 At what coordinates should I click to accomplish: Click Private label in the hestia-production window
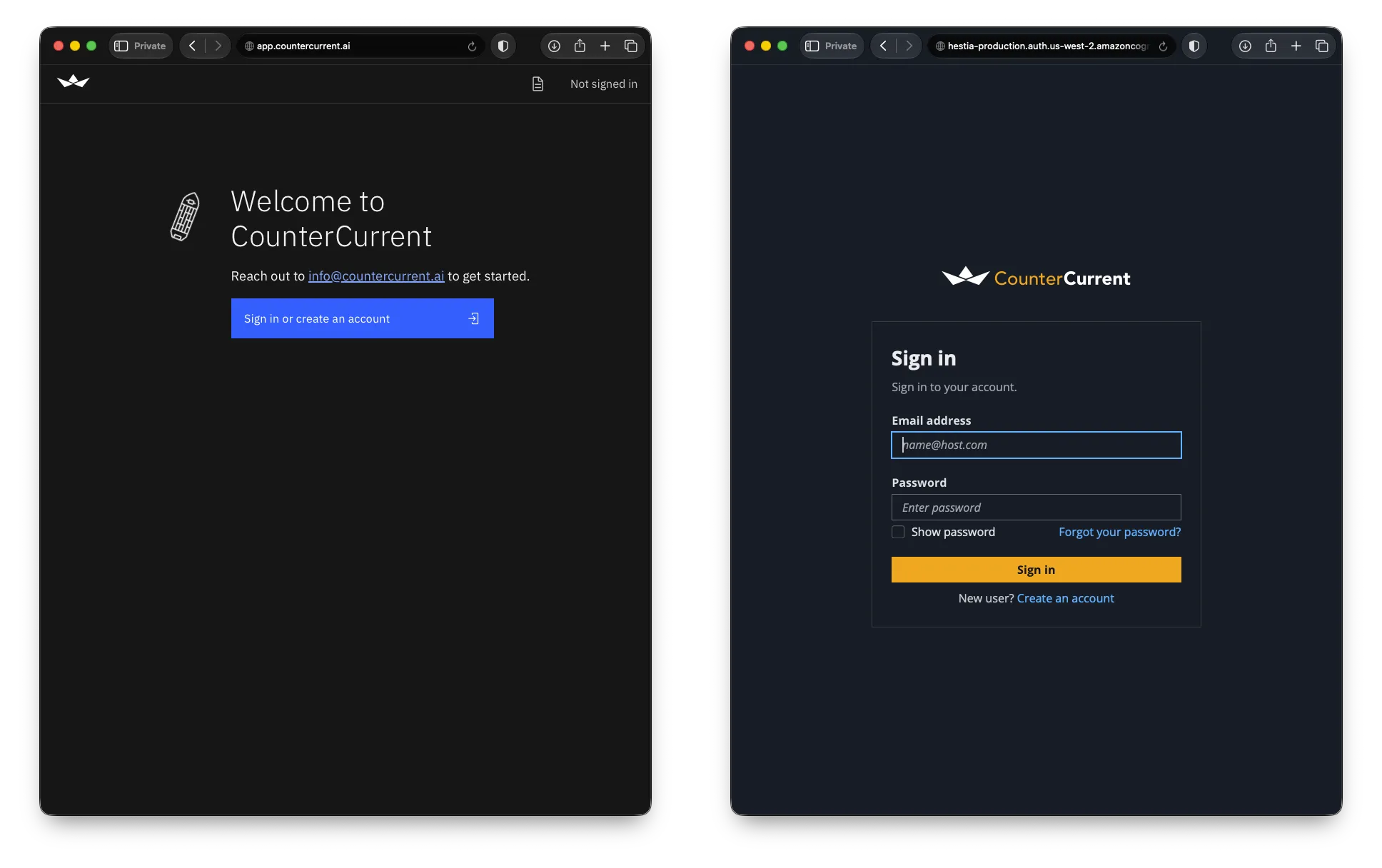point(841,46)
